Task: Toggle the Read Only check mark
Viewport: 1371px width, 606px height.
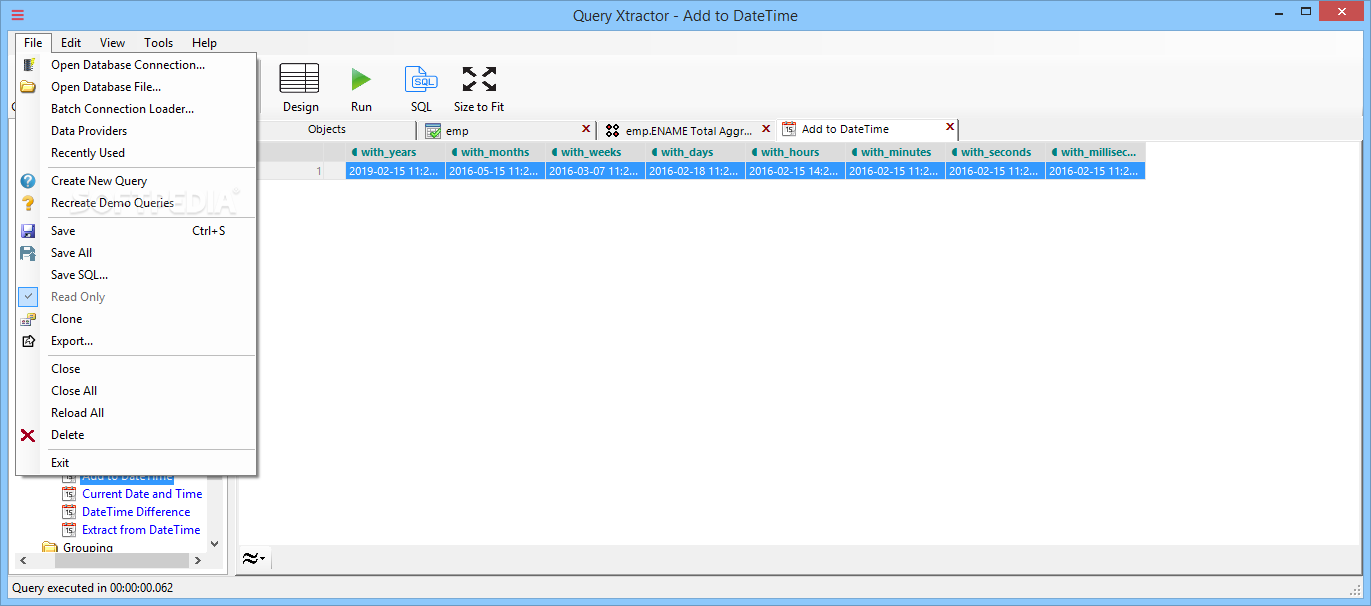Action: (x=29, y=297)
